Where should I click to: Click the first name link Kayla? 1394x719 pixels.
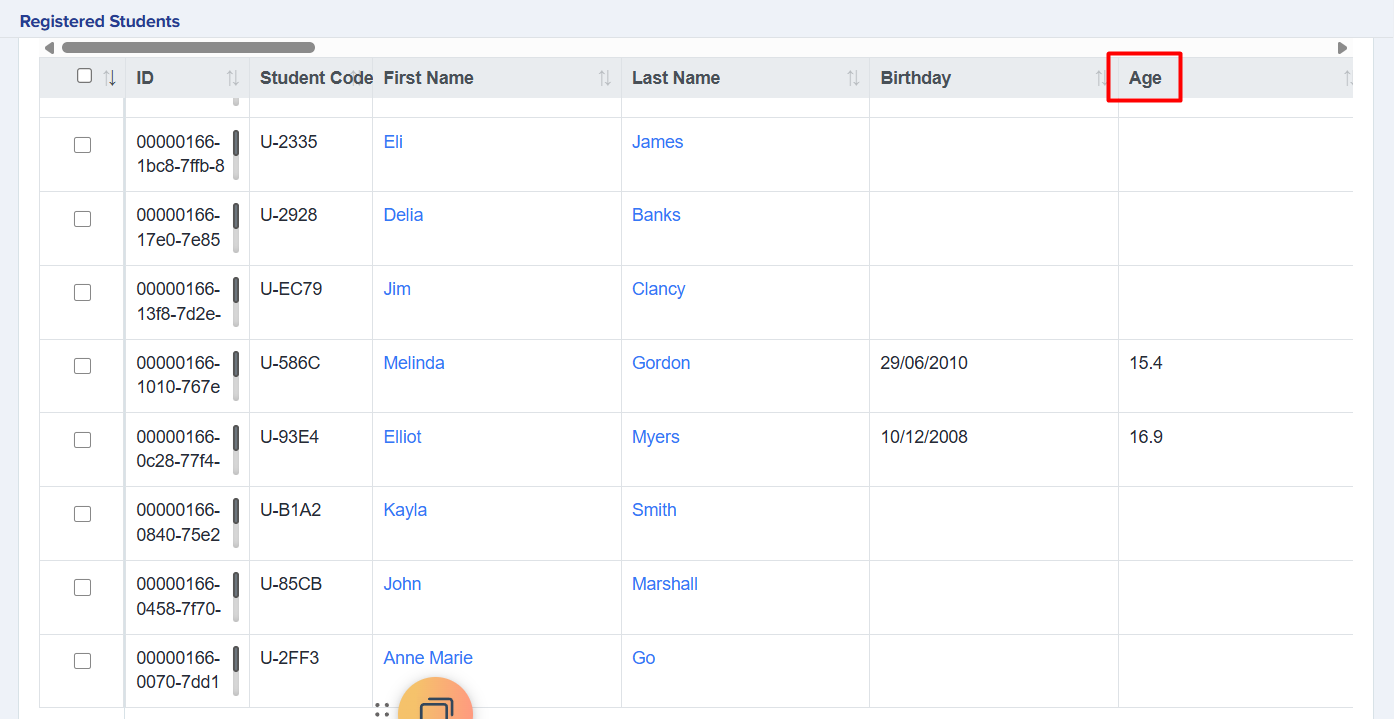point(405,510)
